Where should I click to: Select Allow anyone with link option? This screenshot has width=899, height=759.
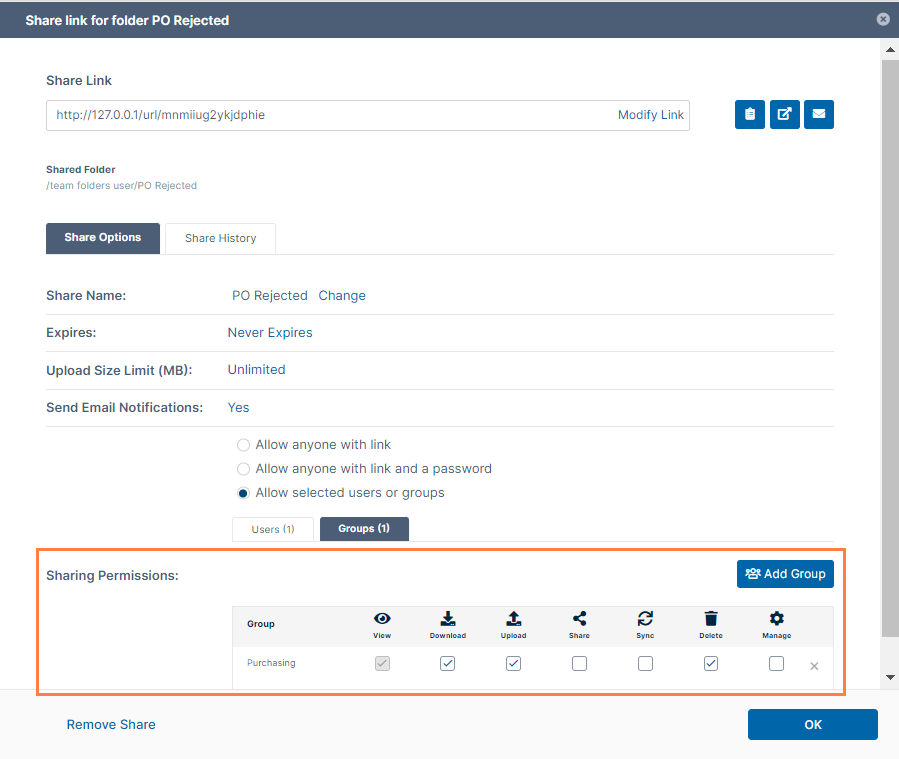click(243, 444)
